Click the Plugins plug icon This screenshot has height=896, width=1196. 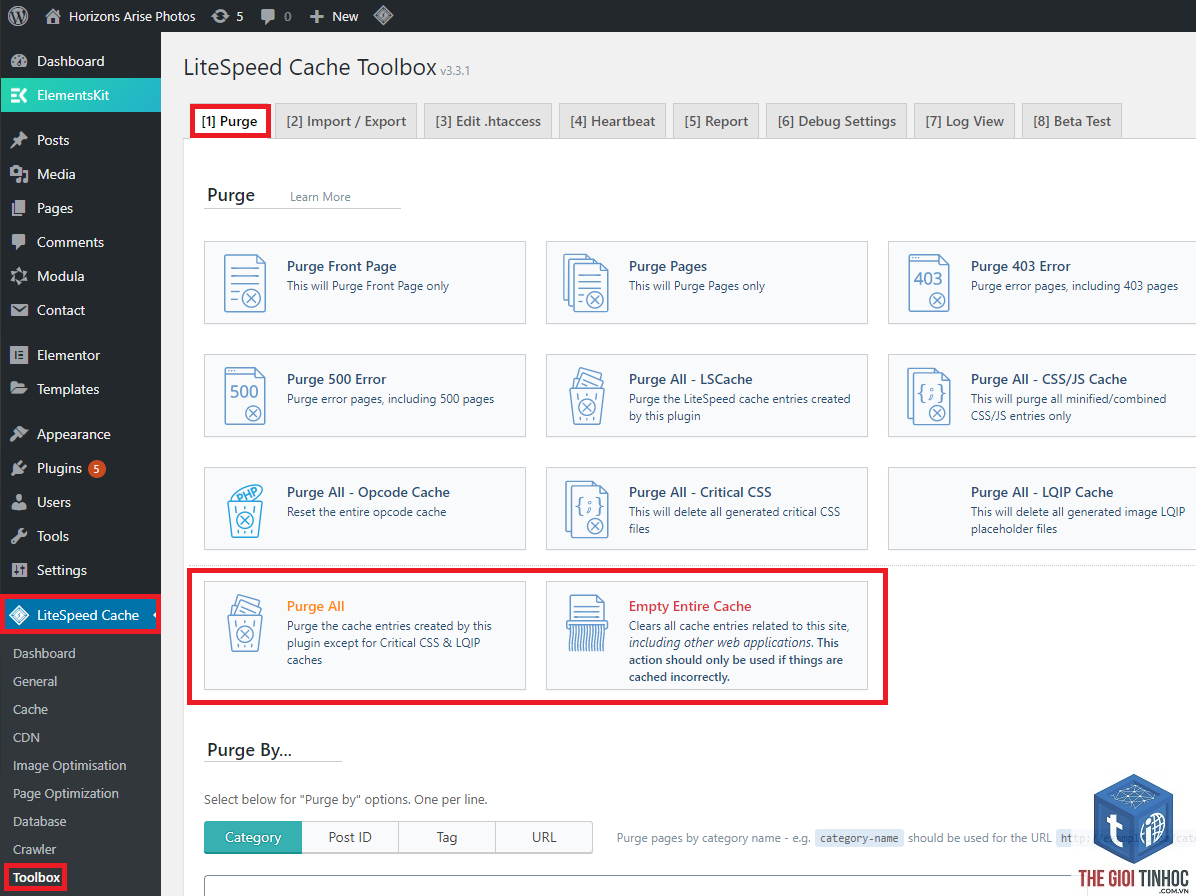tap(19, 468)
